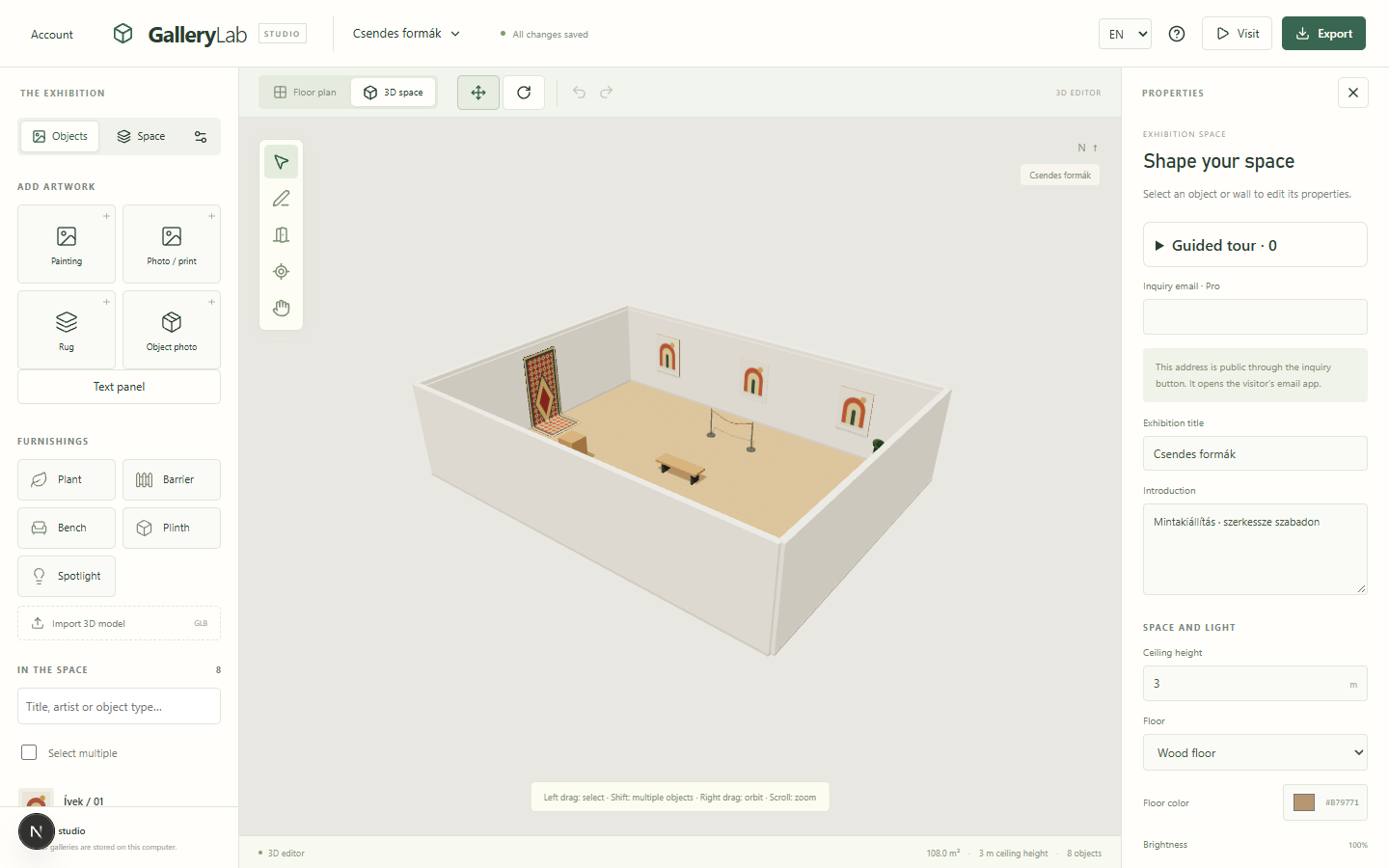Open the sliders settings tab icon
The height and width of the screenshot is (868, 1389).
(x=201, y=136)
